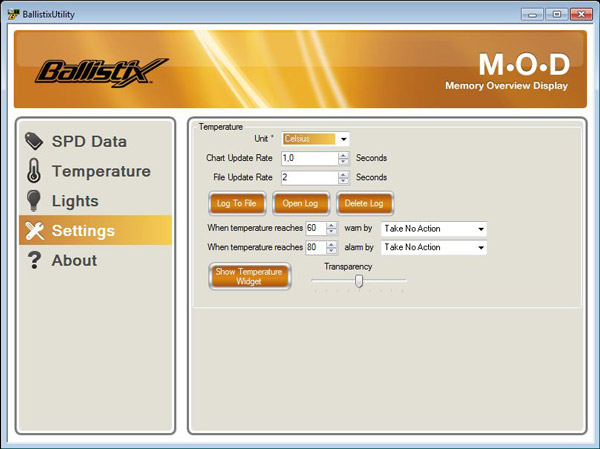
Task: Go to the Lights section
Action: [x=95, y=201]
